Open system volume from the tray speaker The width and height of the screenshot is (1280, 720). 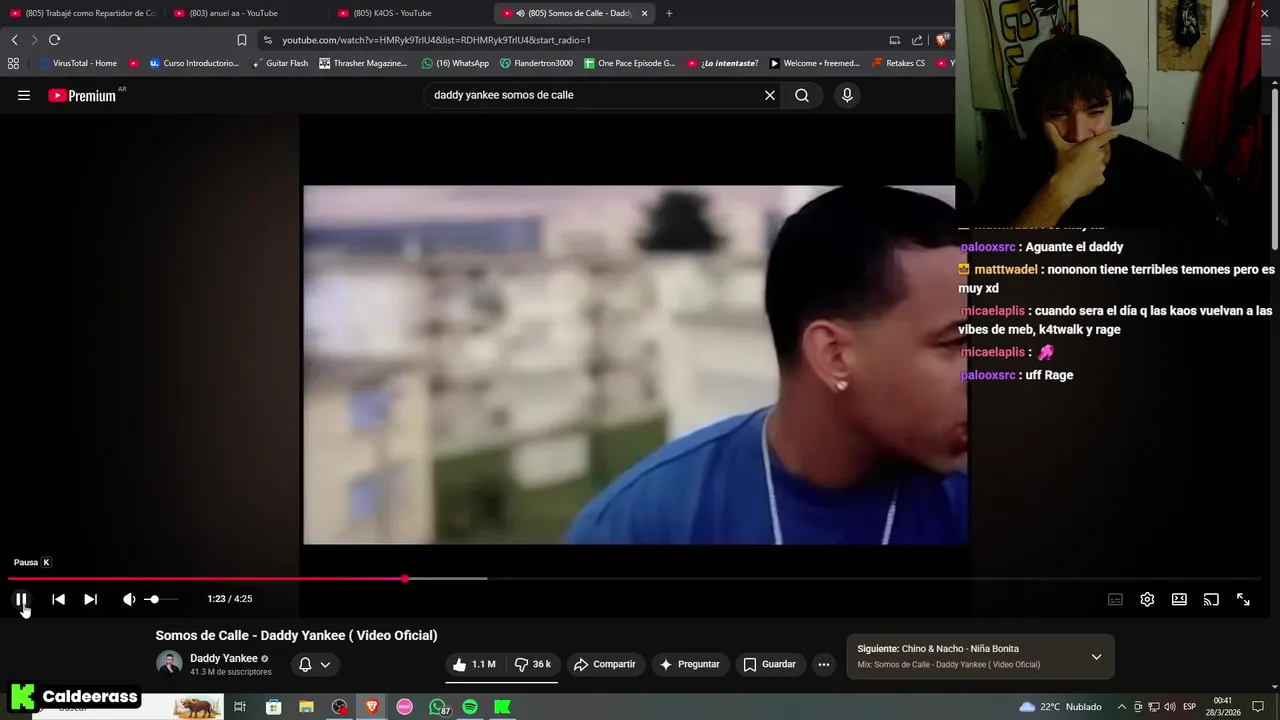click(x=1169, y=707)
